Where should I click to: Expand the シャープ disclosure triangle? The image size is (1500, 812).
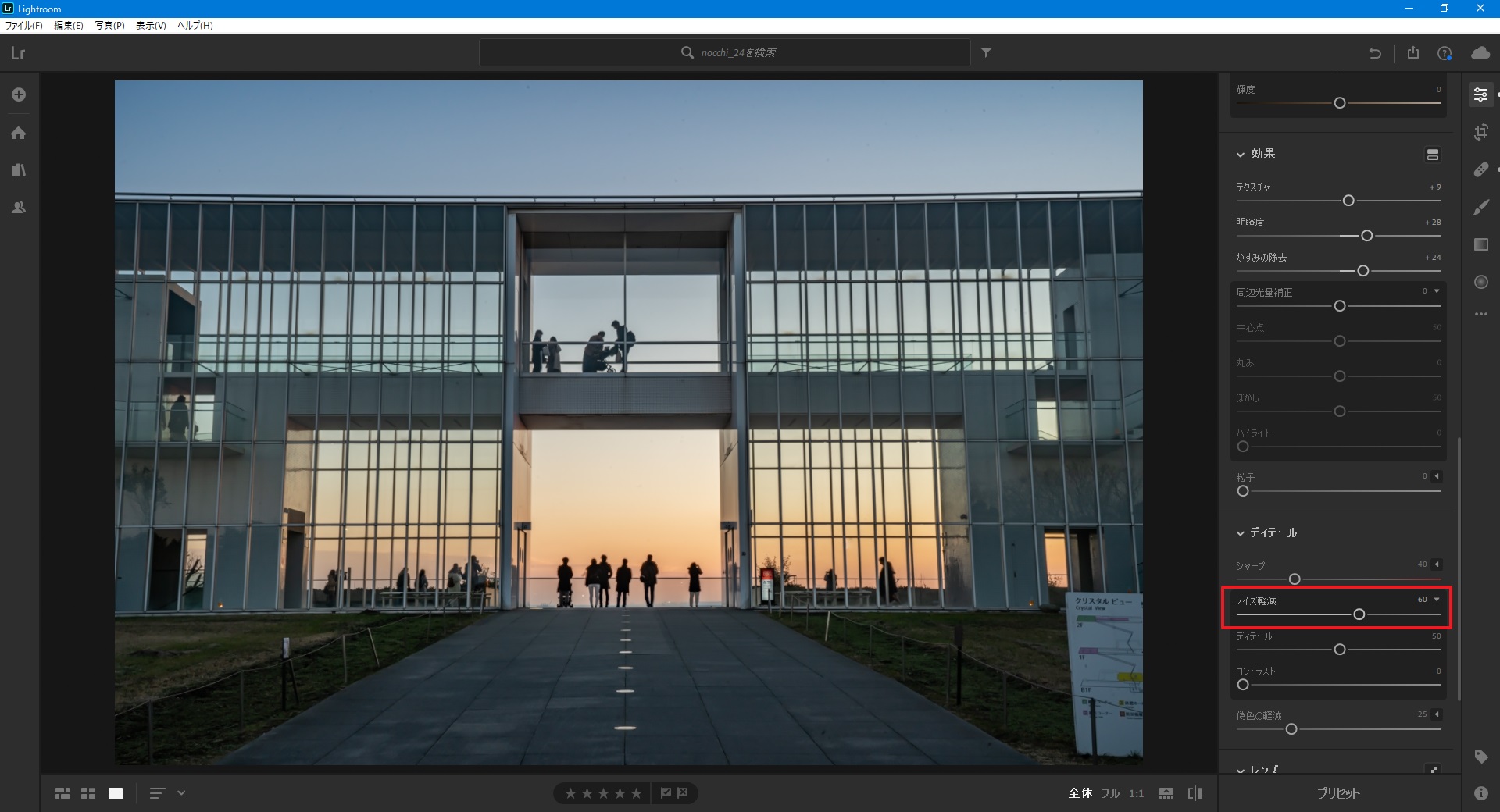point(1437,564)
